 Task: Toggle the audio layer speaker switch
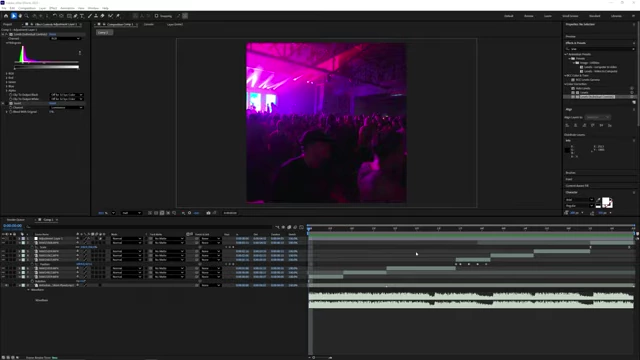click(x=7, y=285)
